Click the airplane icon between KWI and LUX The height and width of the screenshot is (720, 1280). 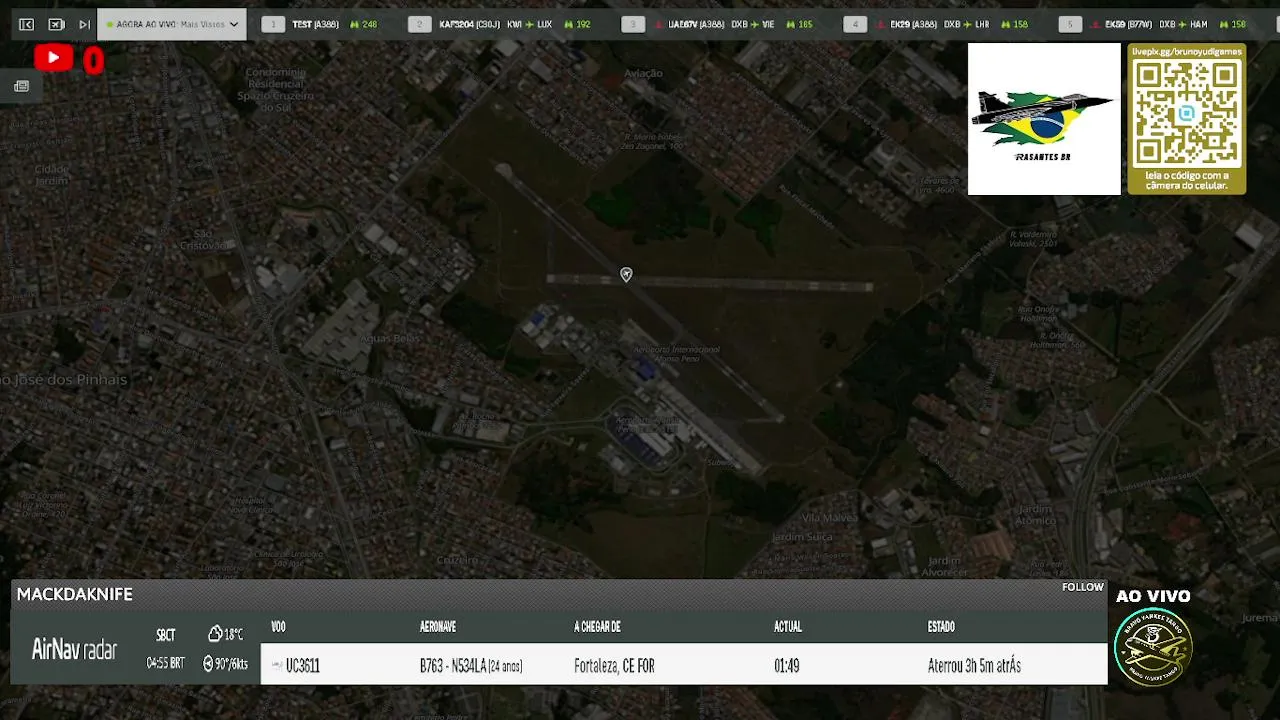[530, 24]
